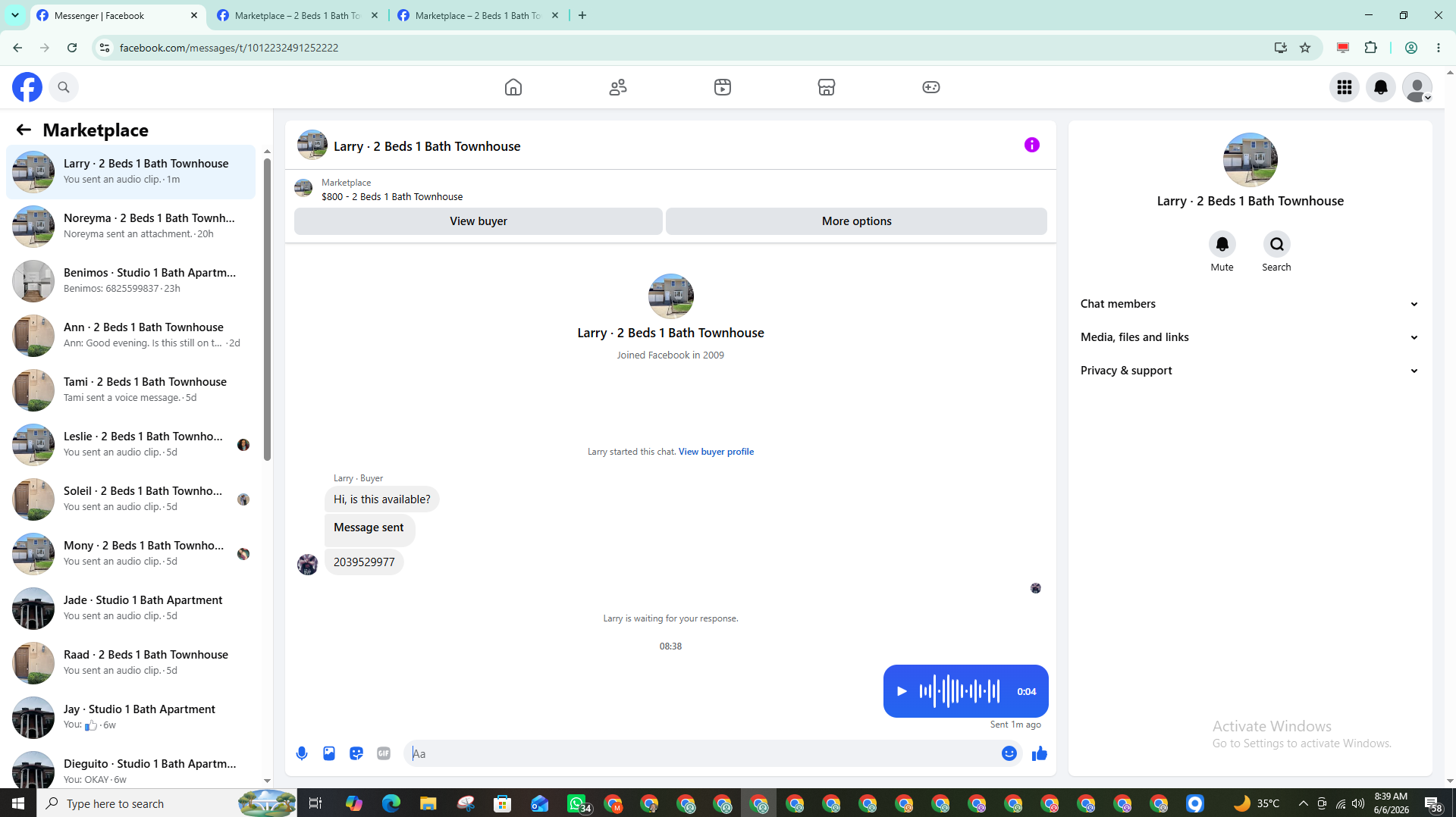Open the Gaming icon in top navigation
The image size is (1456, 817).
point(931,87)
